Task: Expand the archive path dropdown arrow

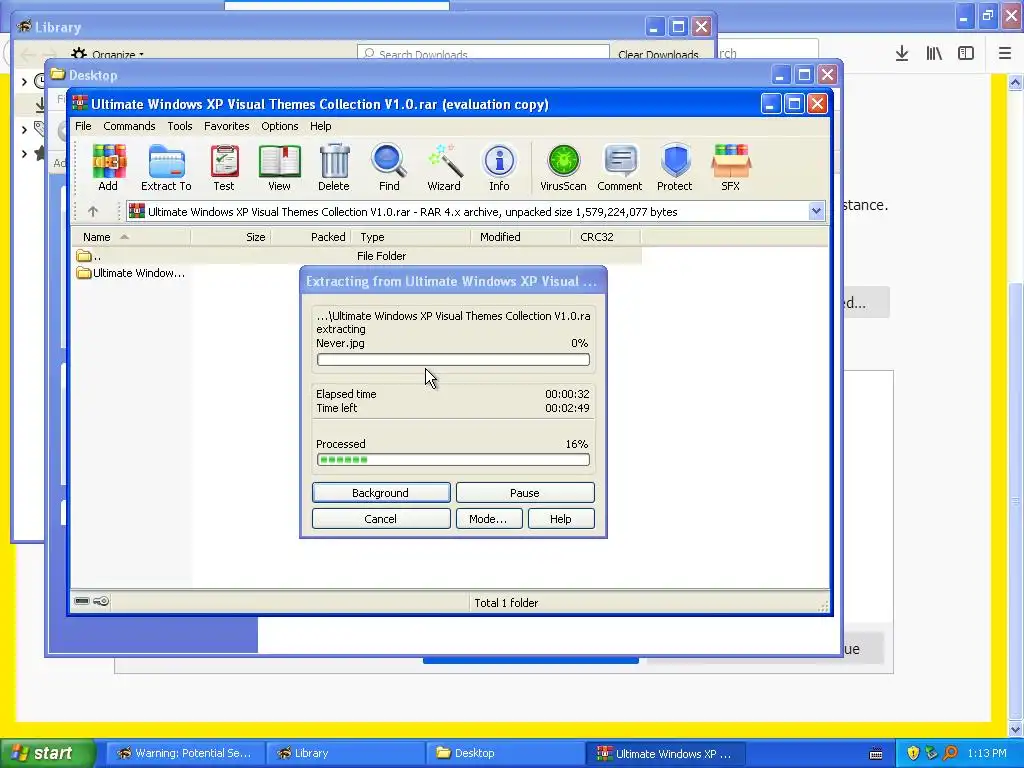Action: coord(816,211)
